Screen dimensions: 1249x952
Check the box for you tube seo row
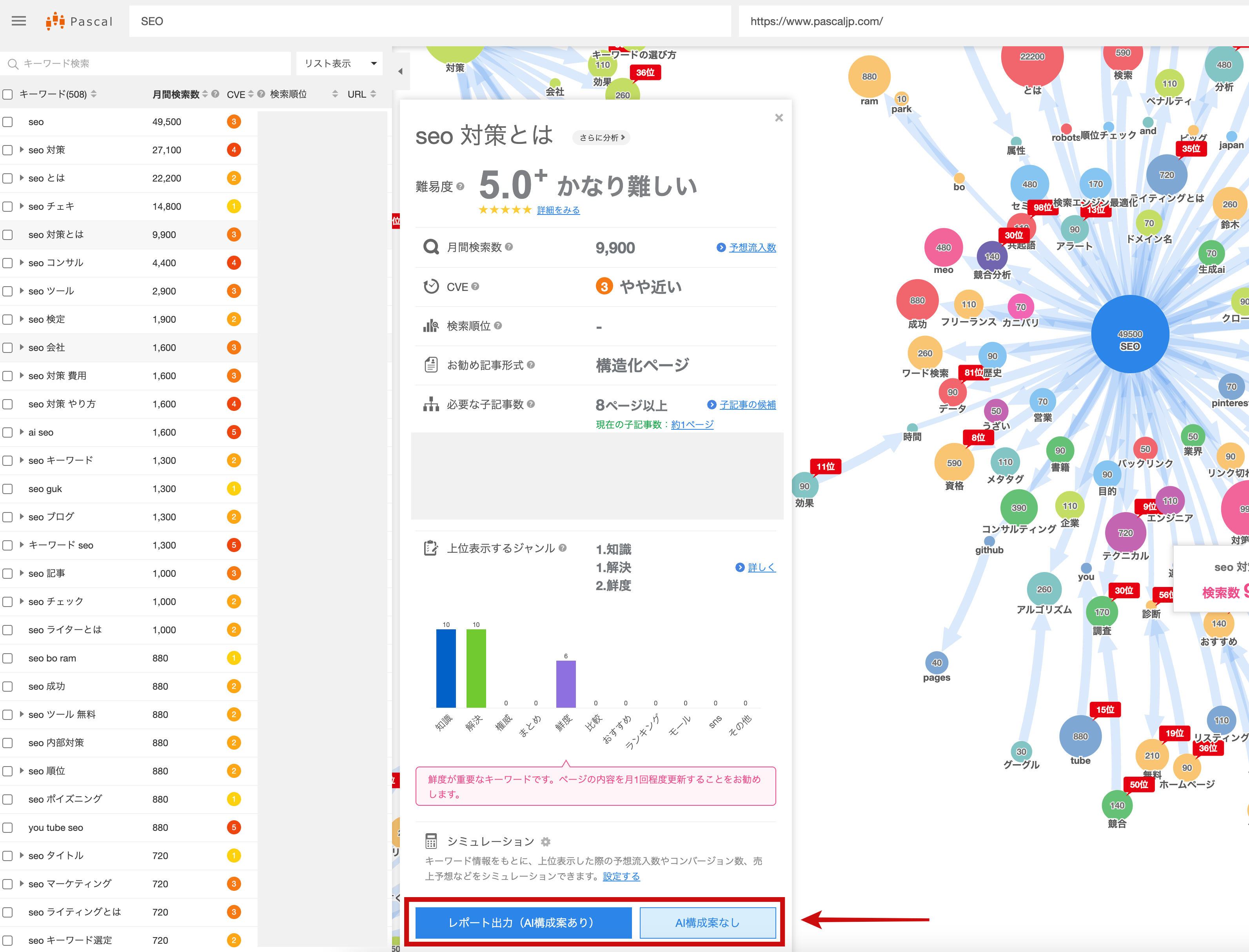[7, 828]
